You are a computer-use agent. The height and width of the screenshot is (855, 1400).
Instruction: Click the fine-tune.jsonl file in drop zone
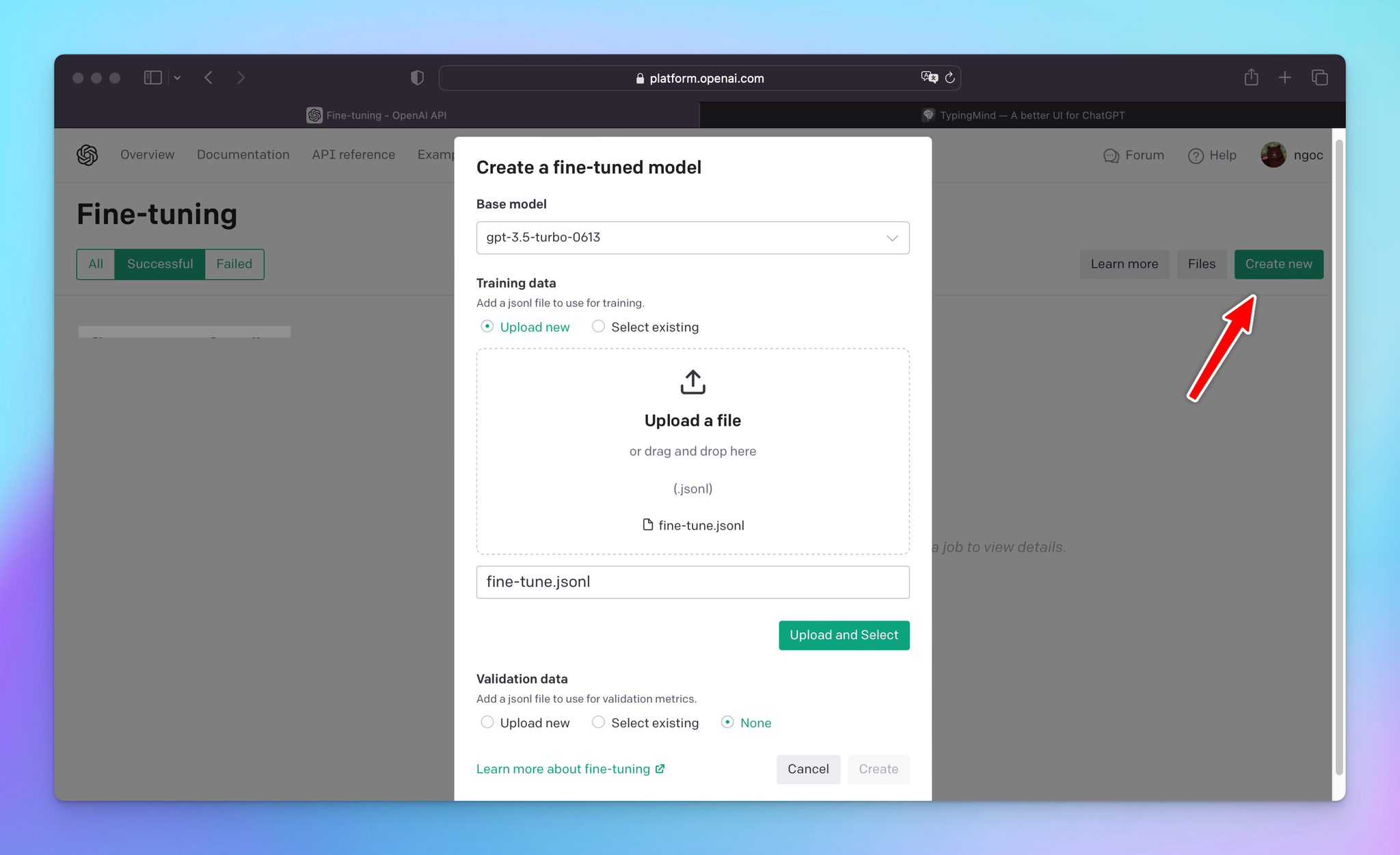[693, 526]
